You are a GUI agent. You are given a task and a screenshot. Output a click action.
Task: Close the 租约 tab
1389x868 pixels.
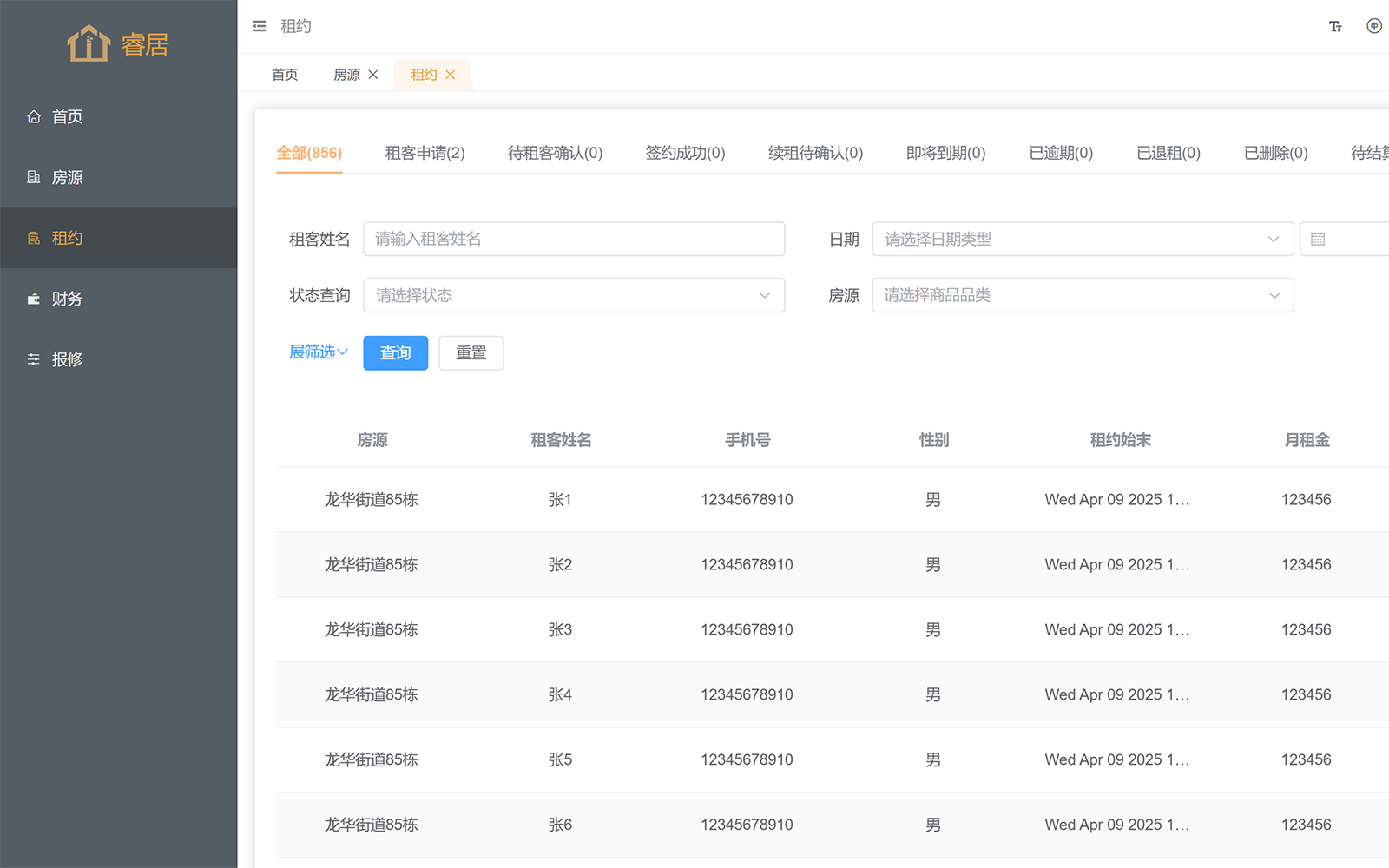(451, 75)
